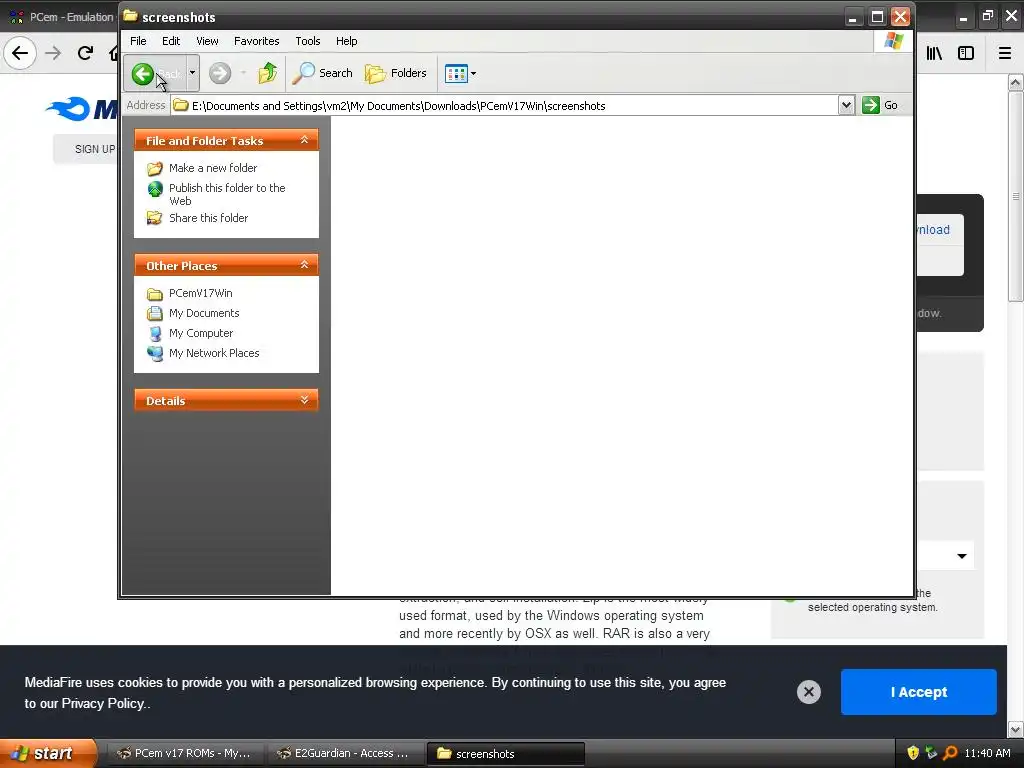Click the network tray icon
1024x768 pixels.
(931, 753)
